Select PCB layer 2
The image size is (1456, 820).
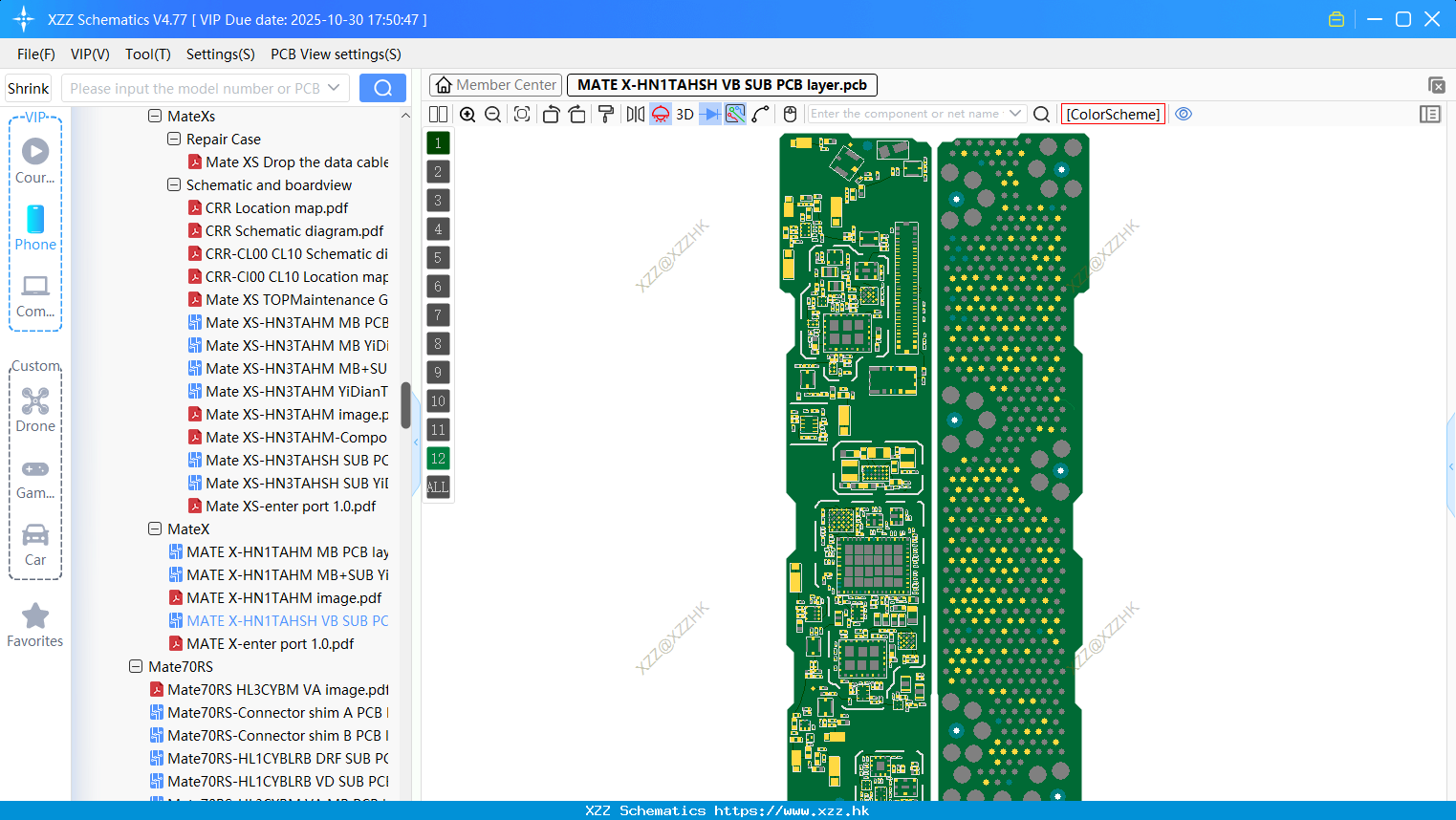[438, 172]
